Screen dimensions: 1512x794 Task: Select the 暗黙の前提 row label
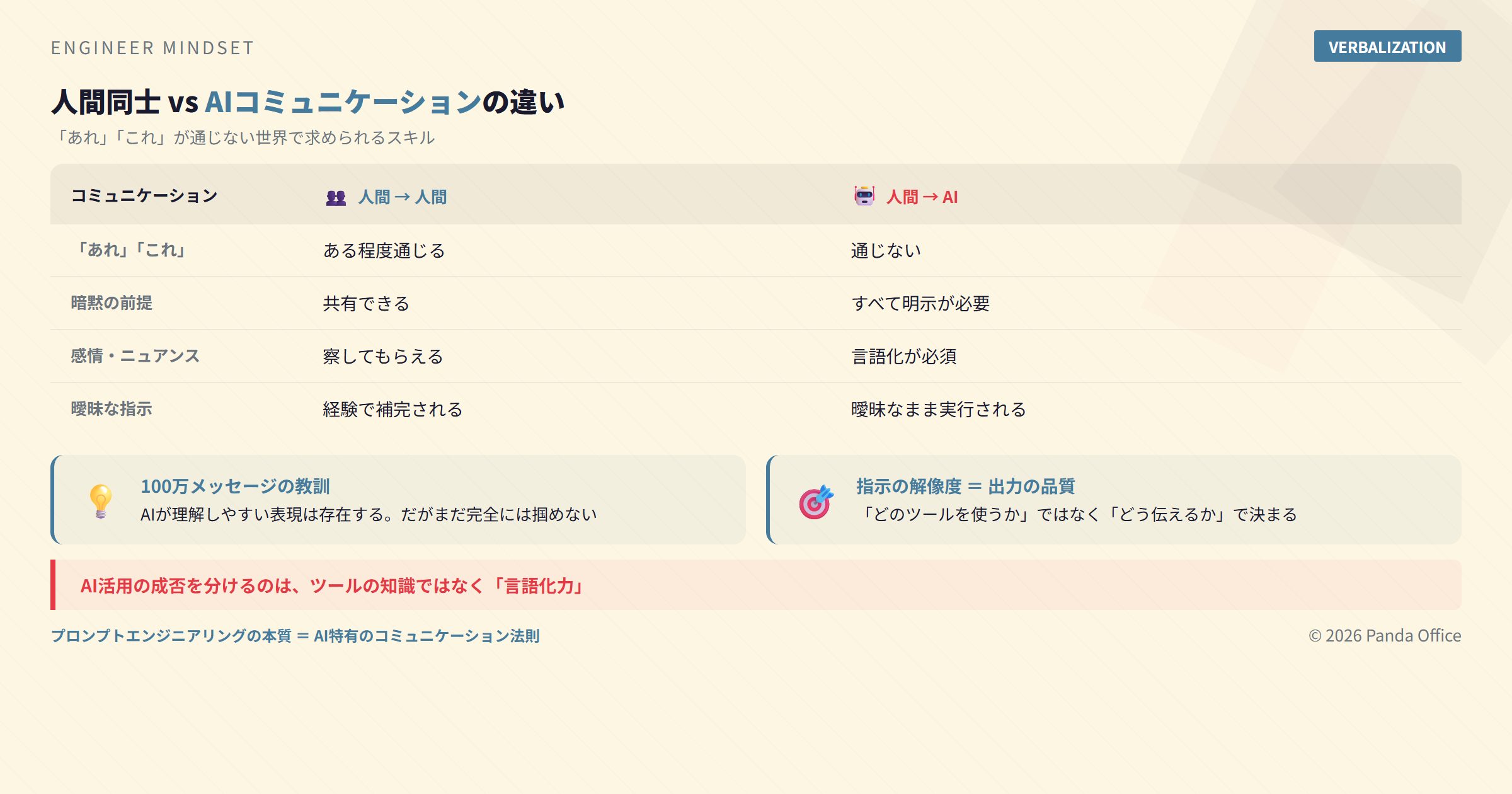click(112, 303)
